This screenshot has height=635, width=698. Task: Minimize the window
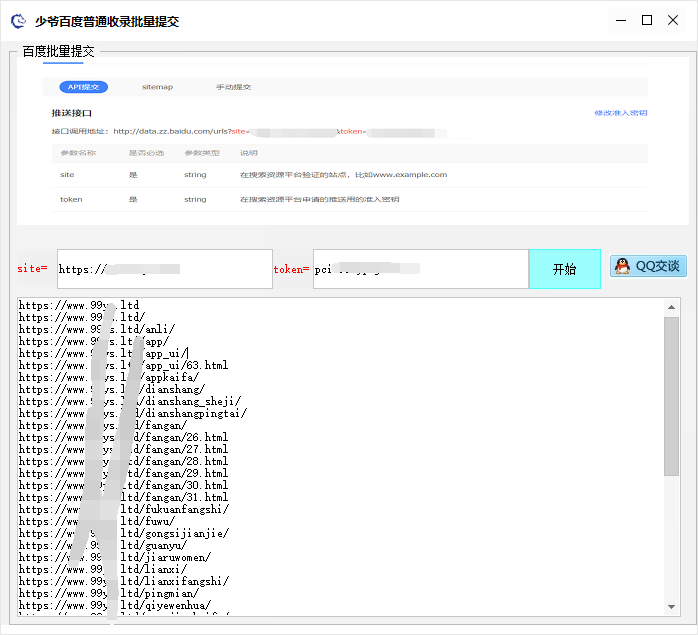pyautogui.click(x=617, y=20)
